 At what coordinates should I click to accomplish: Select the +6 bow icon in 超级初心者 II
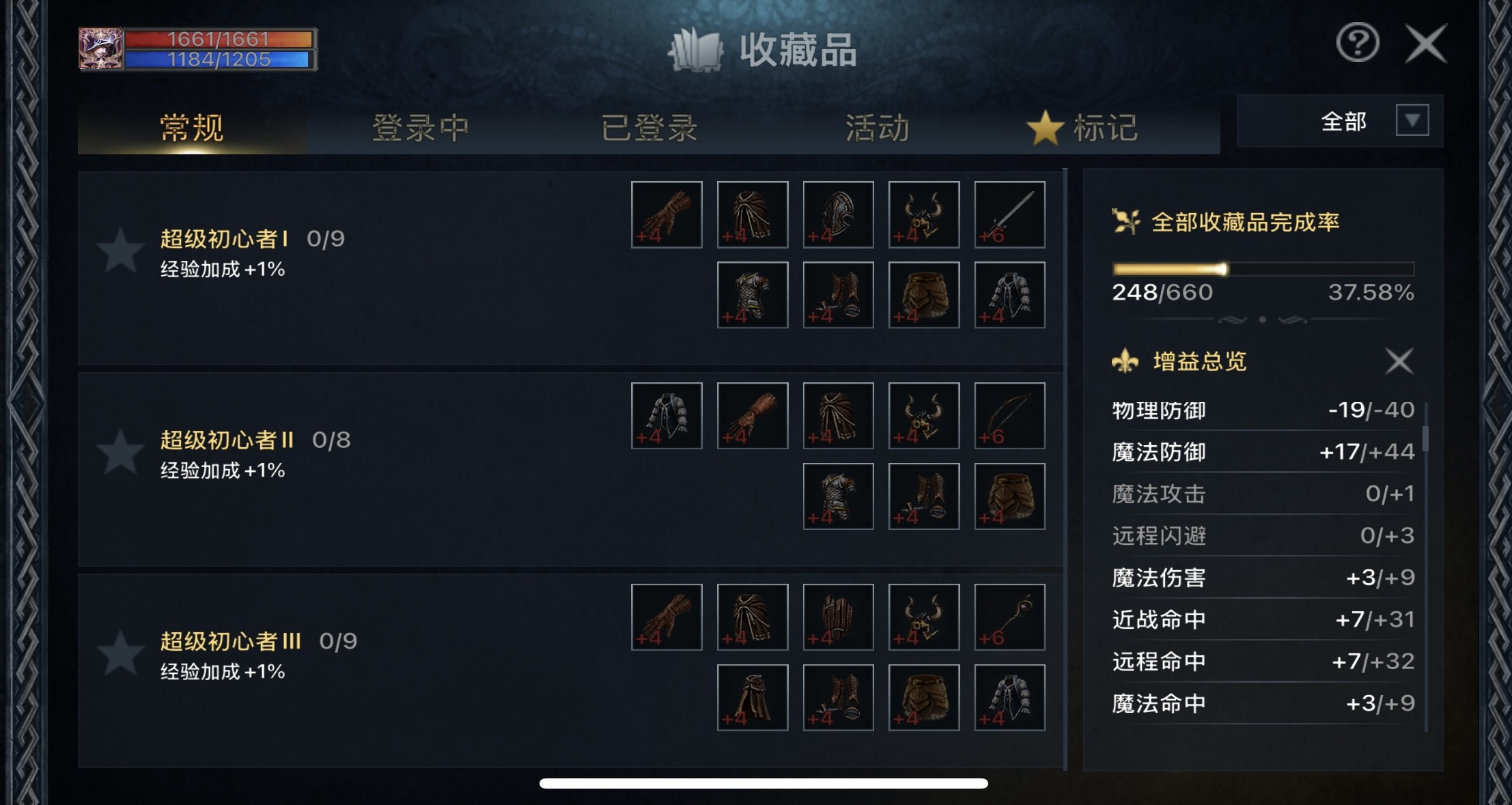1009,415
